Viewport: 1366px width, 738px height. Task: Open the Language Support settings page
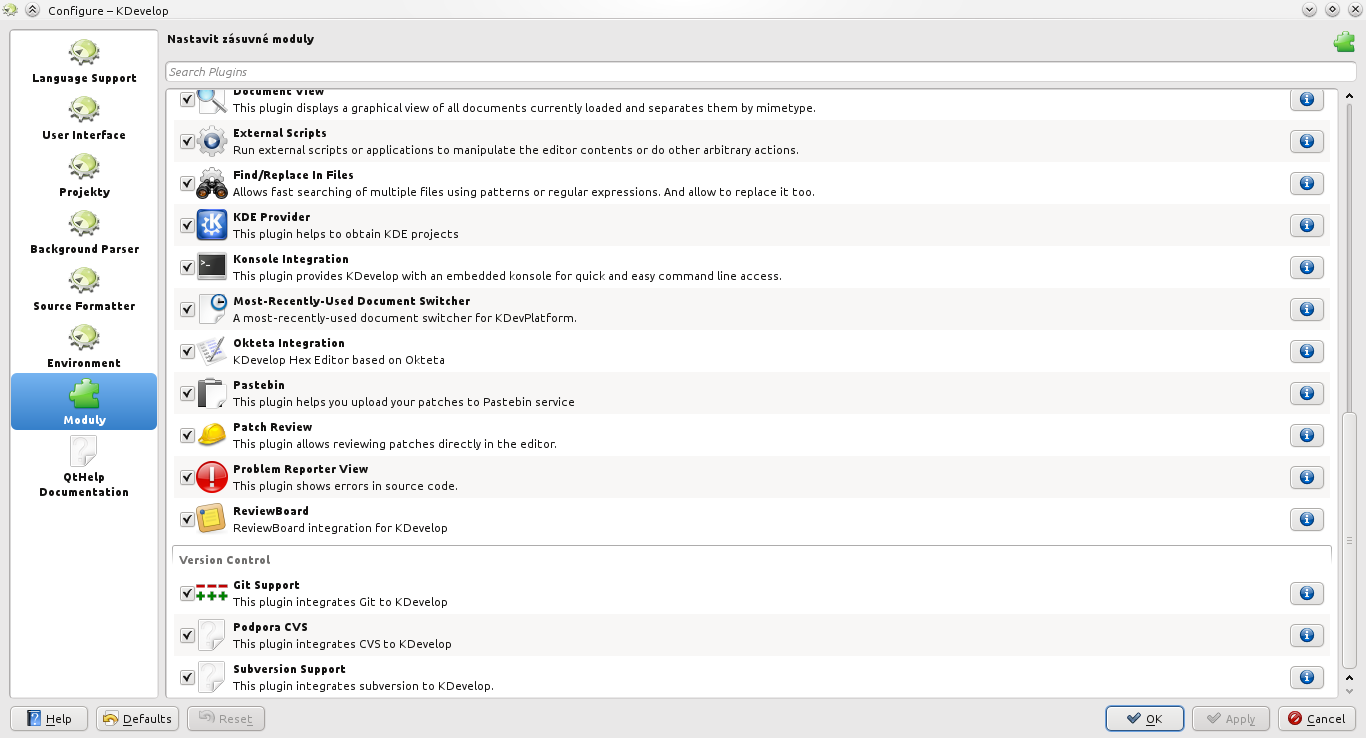[x=84, y=61]
